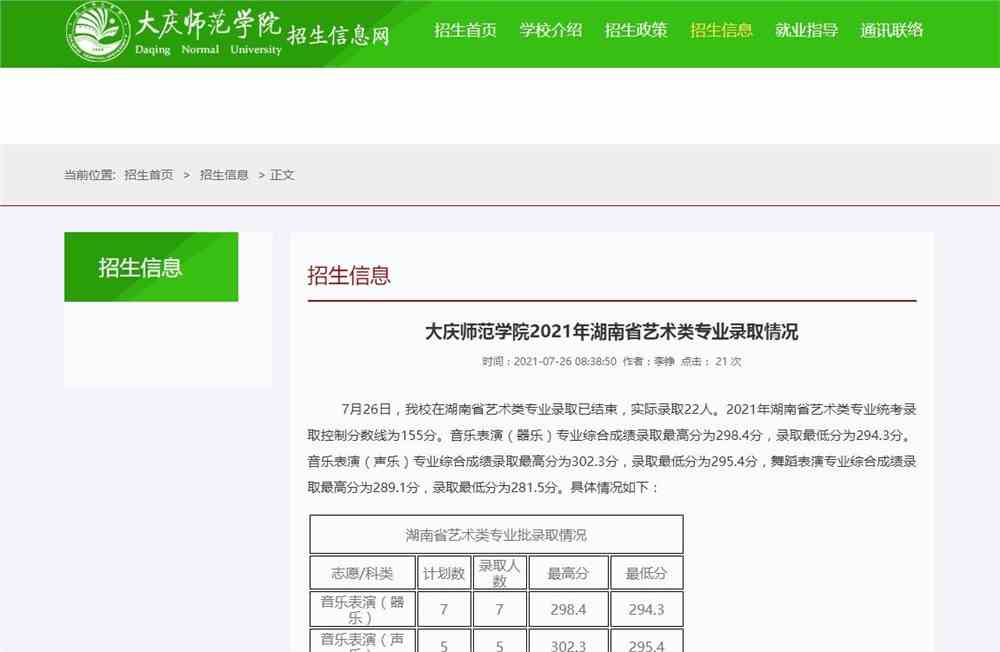
Task: Select the highlighted 招生信息 navigation item
Action: point(721,30)
